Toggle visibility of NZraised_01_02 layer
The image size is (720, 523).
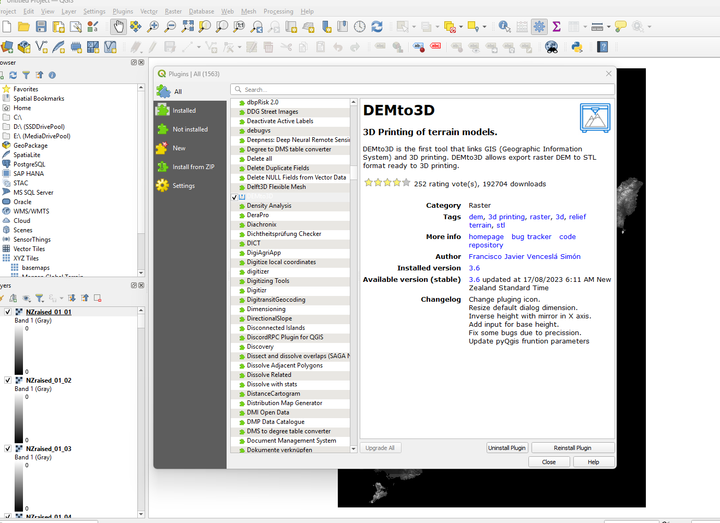coord(8,380)
